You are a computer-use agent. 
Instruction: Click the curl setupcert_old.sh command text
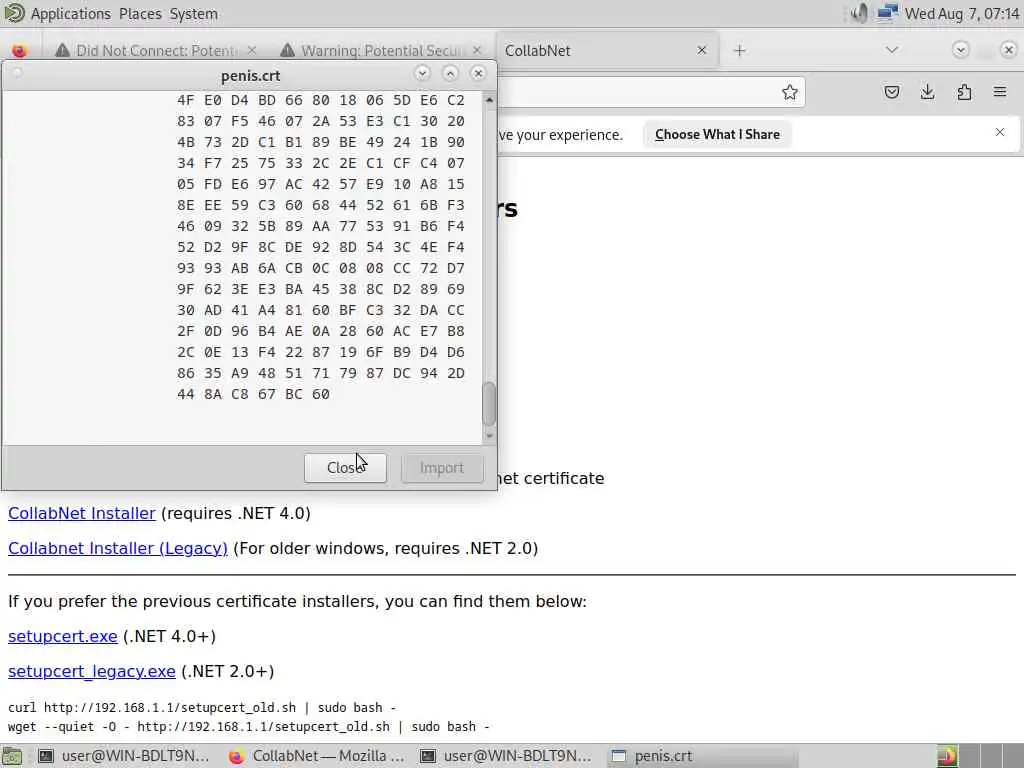click(202, 708)
